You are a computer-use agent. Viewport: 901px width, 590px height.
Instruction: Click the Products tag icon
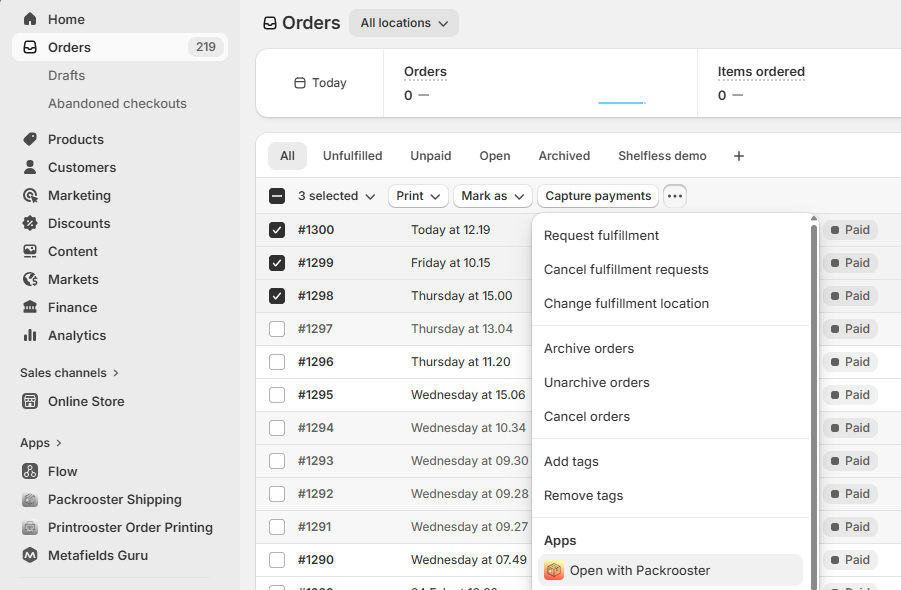click(x=30, y=139)
